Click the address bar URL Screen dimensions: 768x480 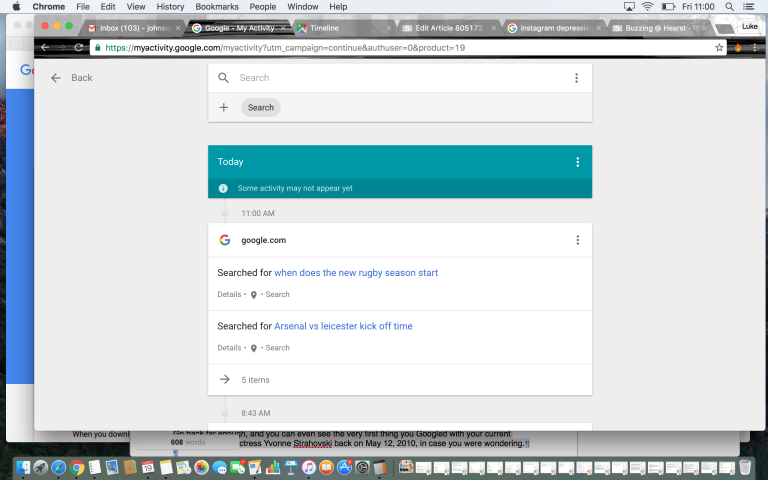pos(285,48)
